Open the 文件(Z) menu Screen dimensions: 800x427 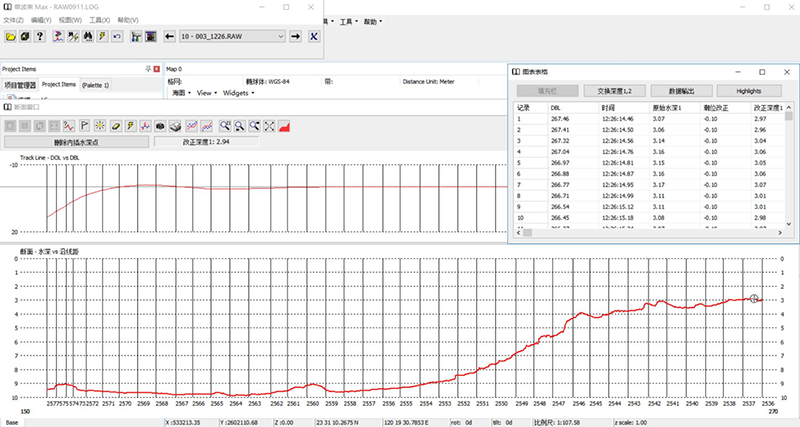[13, 19]
